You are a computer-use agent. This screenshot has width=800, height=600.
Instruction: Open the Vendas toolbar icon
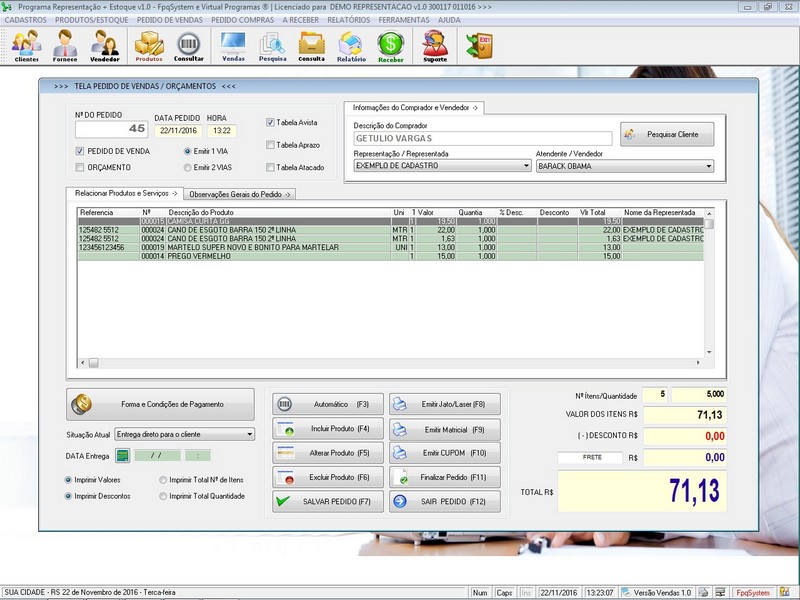click(x=233, y=45)
